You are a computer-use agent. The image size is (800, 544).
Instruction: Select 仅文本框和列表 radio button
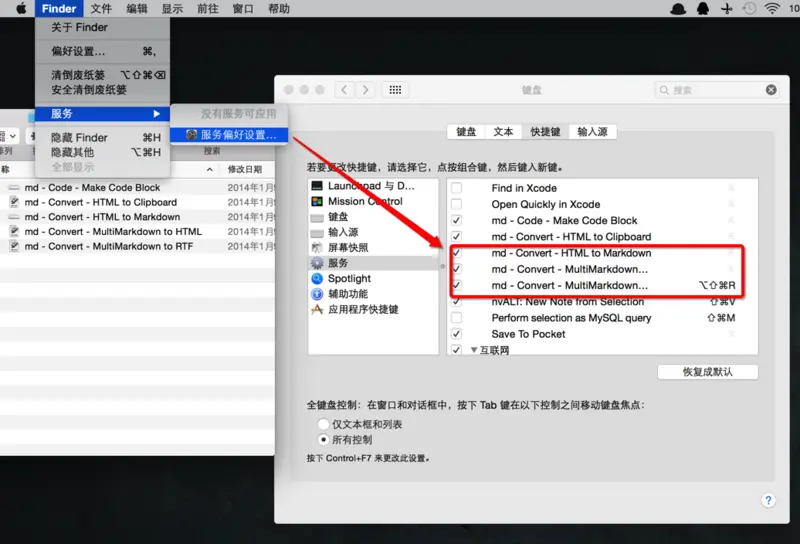tap(323, 424)
